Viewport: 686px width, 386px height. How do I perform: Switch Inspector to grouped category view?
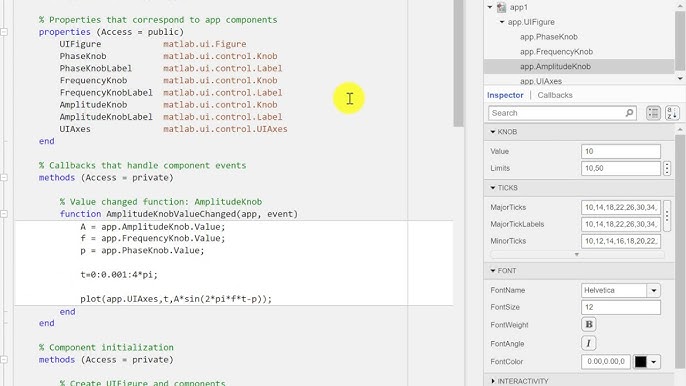653,113
